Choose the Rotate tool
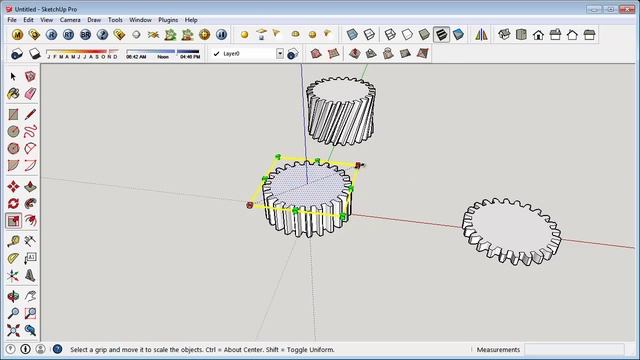 pos(13,203)
